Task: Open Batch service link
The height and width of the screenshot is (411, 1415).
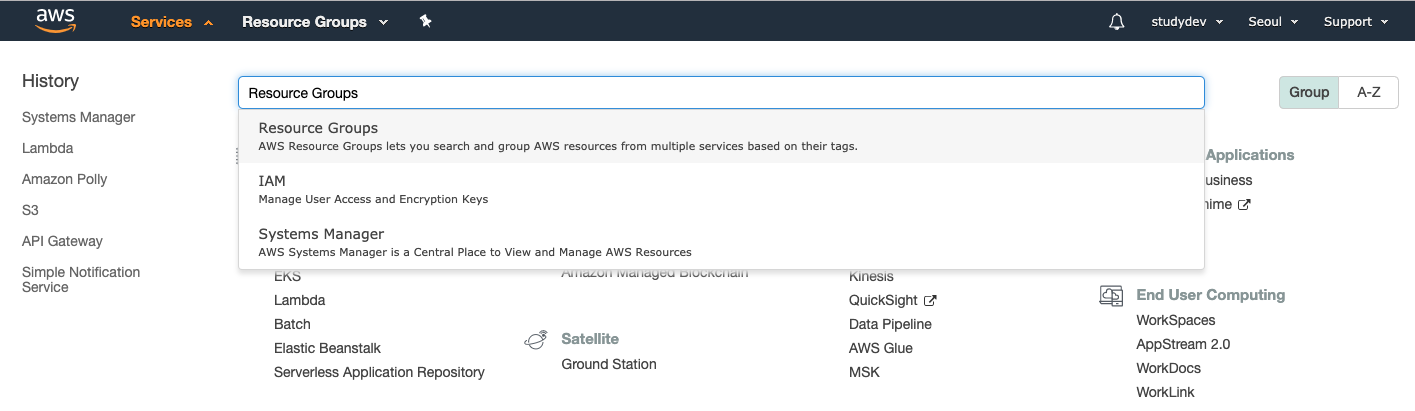Action: (x=293, y=324)
